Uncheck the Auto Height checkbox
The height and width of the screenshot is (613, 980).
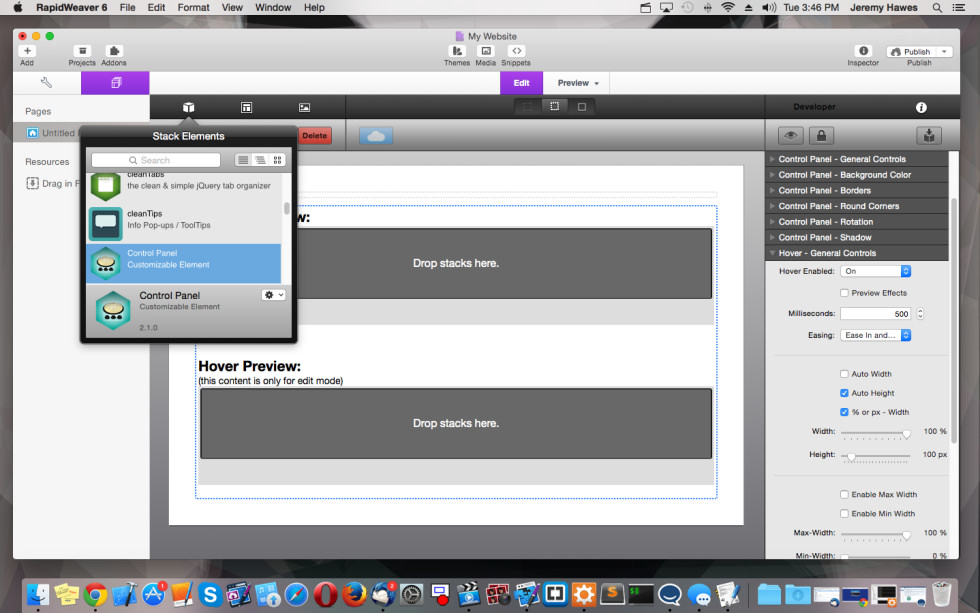pos(844,393)
